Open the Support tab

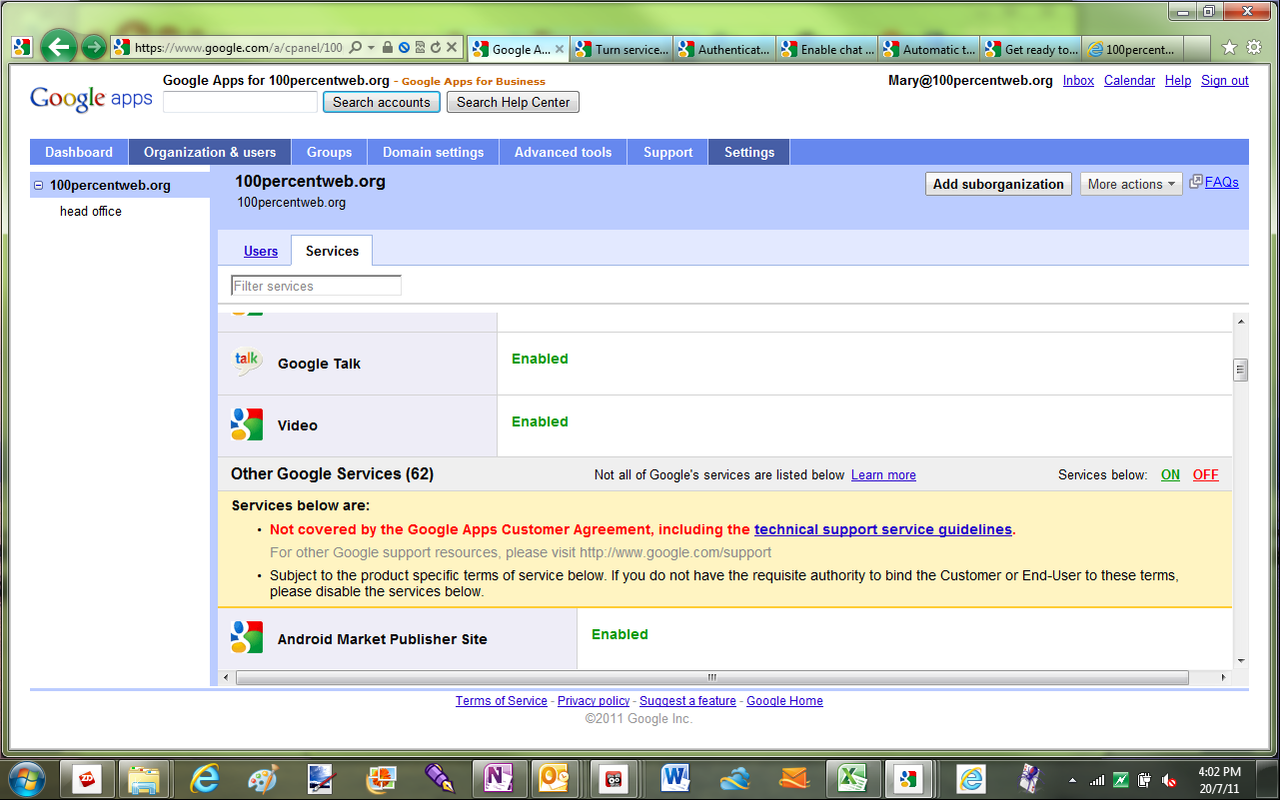click(668, 152)
